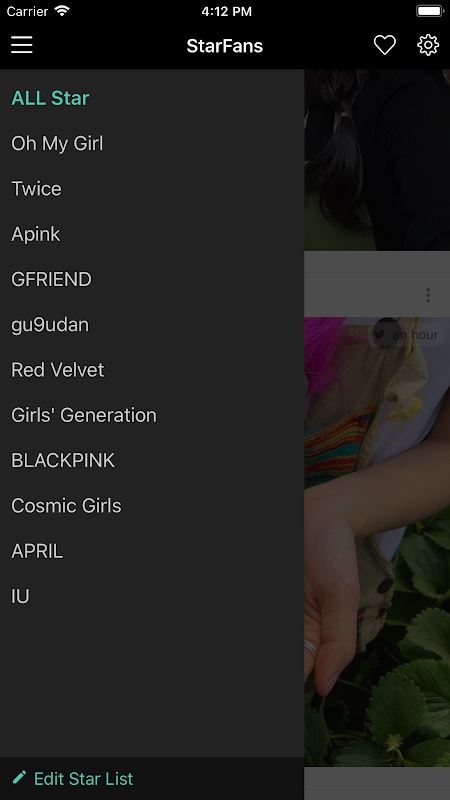Choose Oh My Girl from the list
450x800 pixels.
pos(57,143)
